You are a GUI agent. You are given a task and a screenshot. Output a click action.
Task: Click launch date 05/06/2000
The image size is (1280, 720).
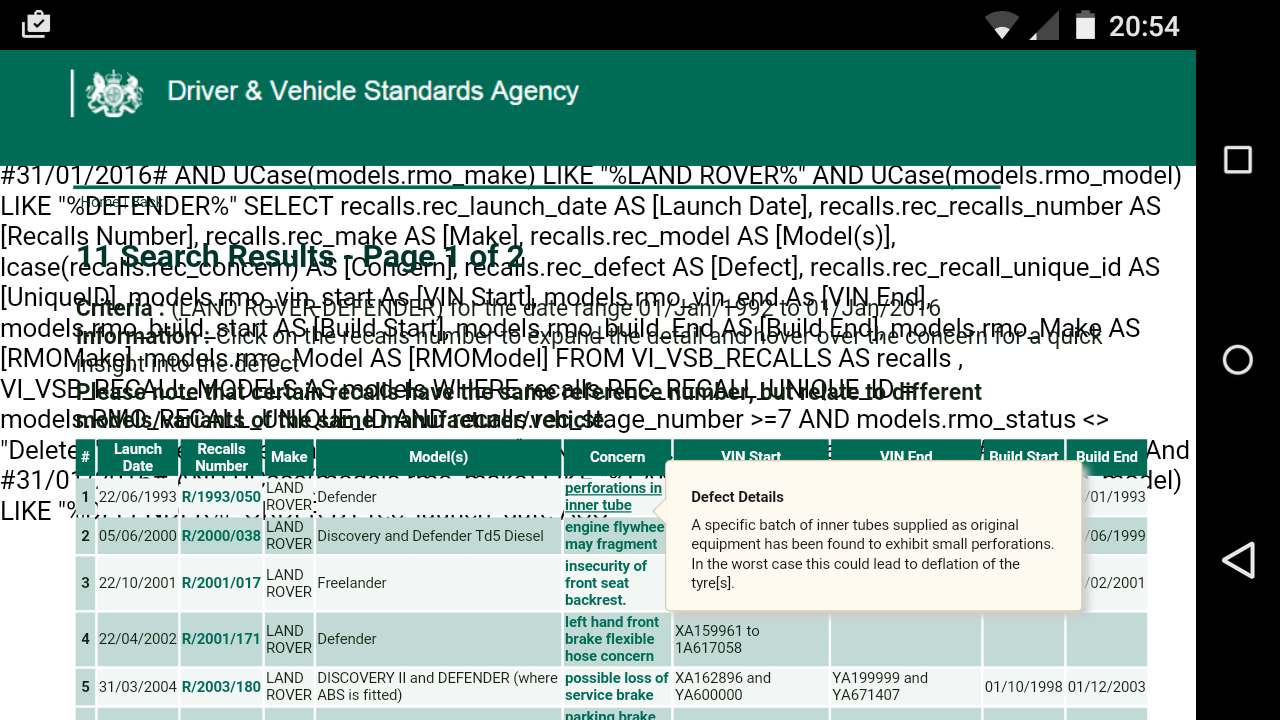(x=138, y=536)
